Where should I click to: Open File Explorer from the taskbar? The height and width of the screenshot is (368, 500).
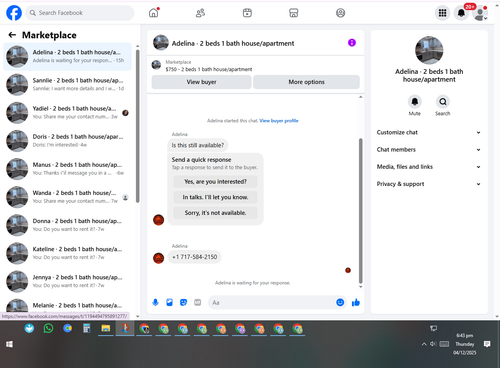pos(106,329)
